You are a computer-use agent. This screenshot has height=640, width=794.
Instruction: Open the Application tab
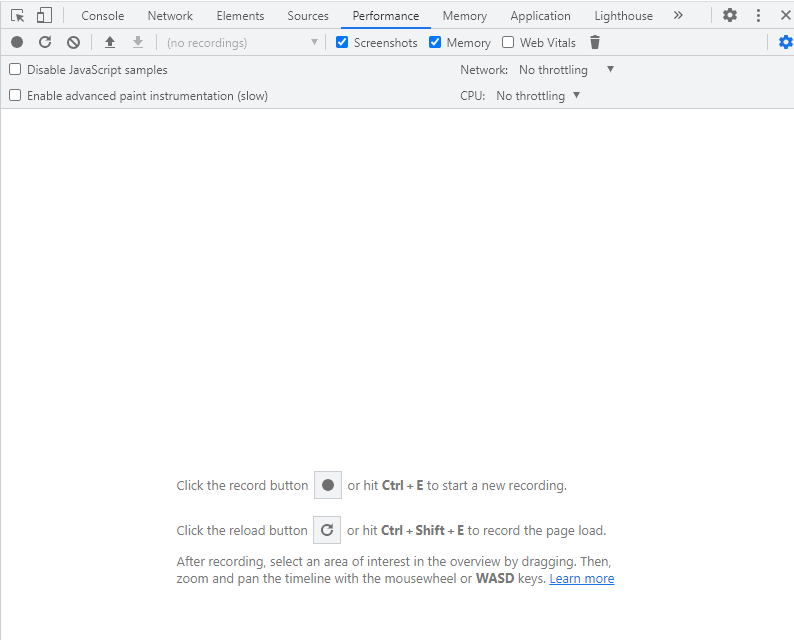pos(540,16)
